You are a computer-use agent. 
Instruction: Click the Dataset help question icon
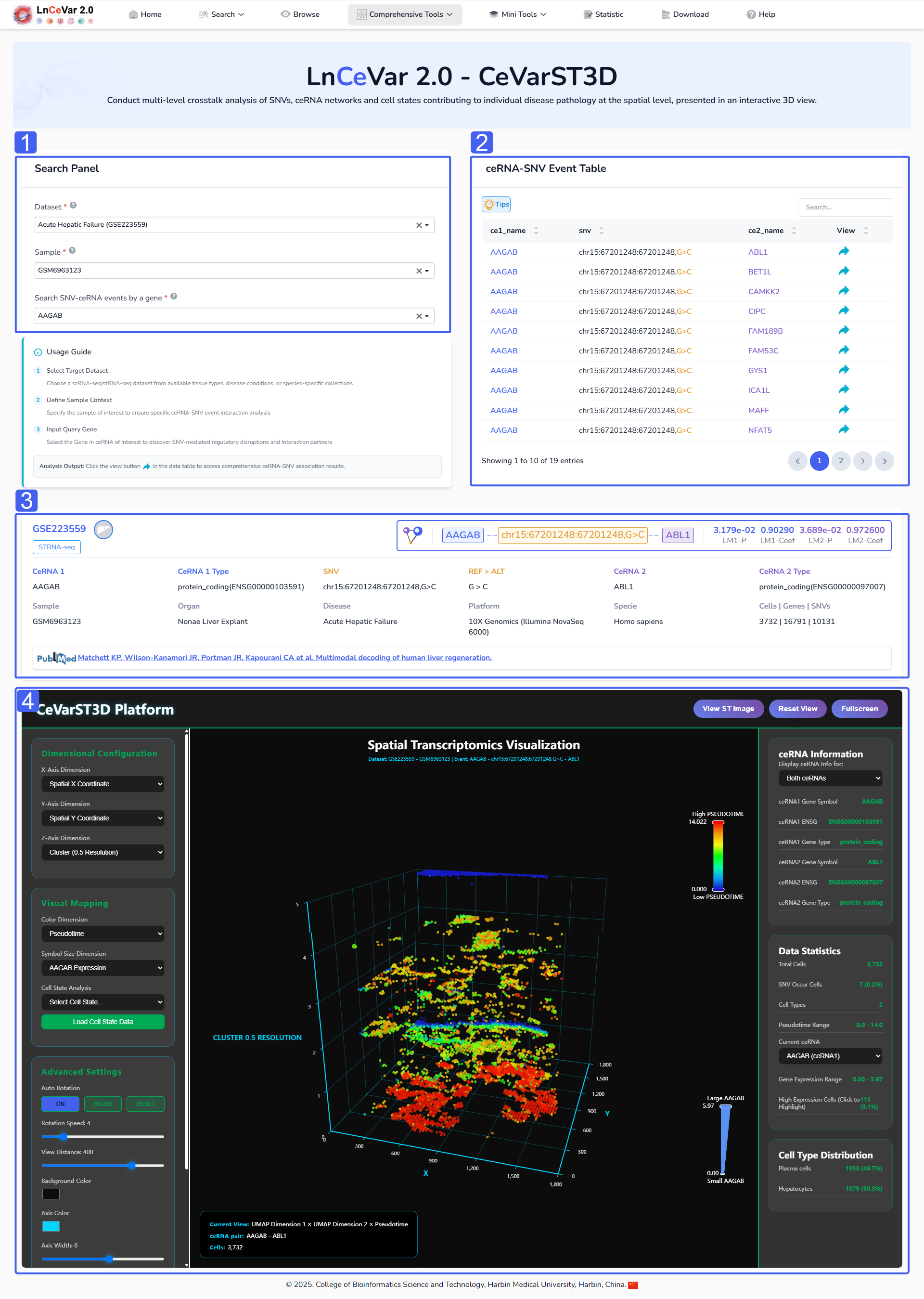[x=74, y=206]
